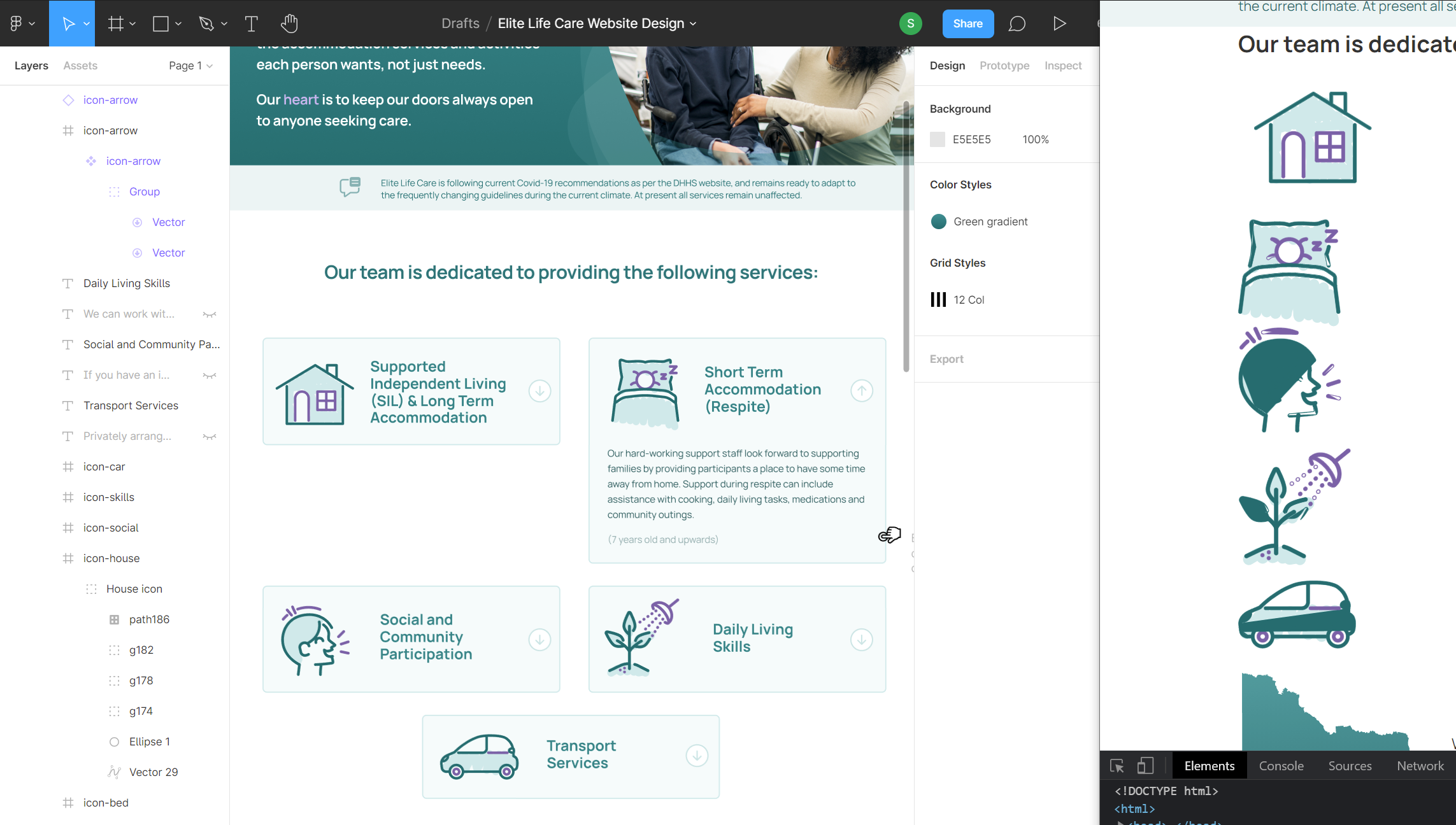This screenshot has height=825, width=1456.
Task: Select the Move tool
Action: pyautogui.click(x=68, y=24)
